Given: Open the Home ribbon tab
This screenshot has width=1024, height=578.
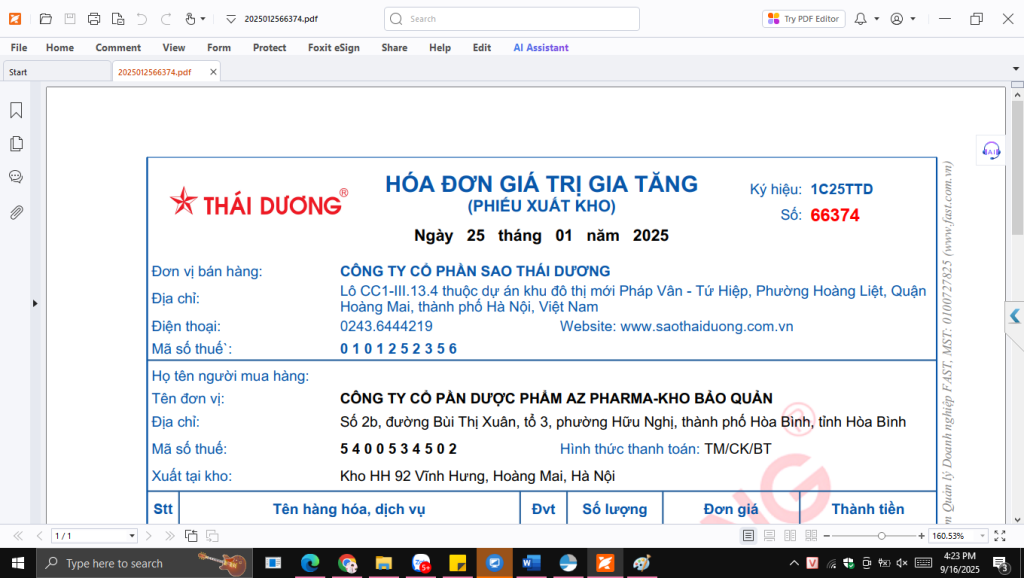Looking at the screenshot, I should [59, 48].
